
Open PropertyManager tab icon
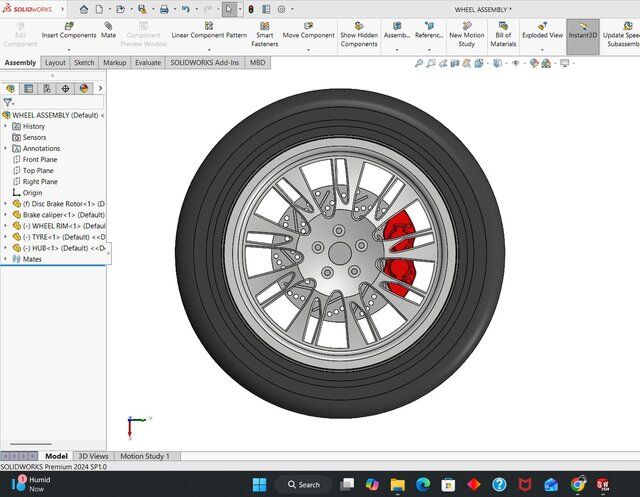(x=29, y=88)
